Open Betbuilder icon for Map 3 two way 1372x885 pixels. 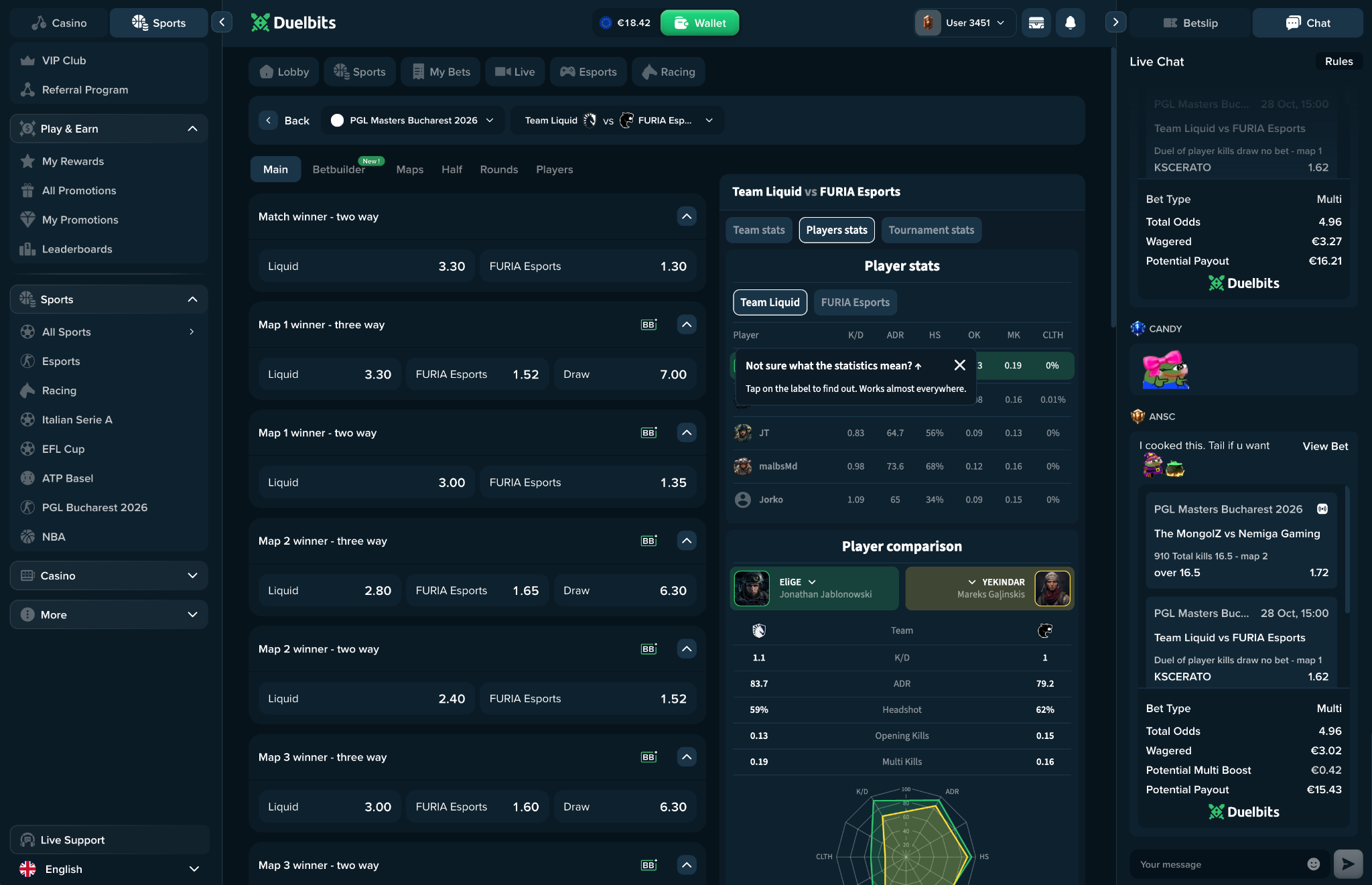click(x=648, y=865)
